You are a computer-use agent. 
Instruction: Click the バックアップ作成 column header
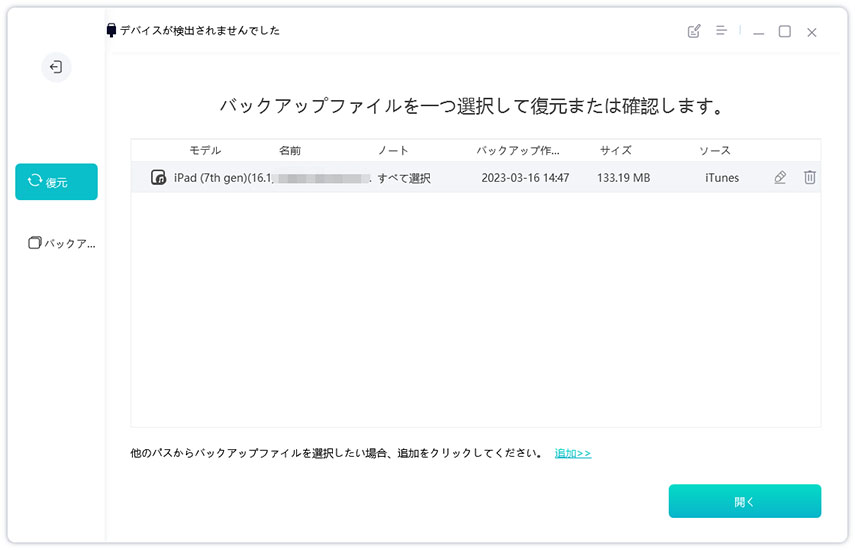(x=517, y=151)
